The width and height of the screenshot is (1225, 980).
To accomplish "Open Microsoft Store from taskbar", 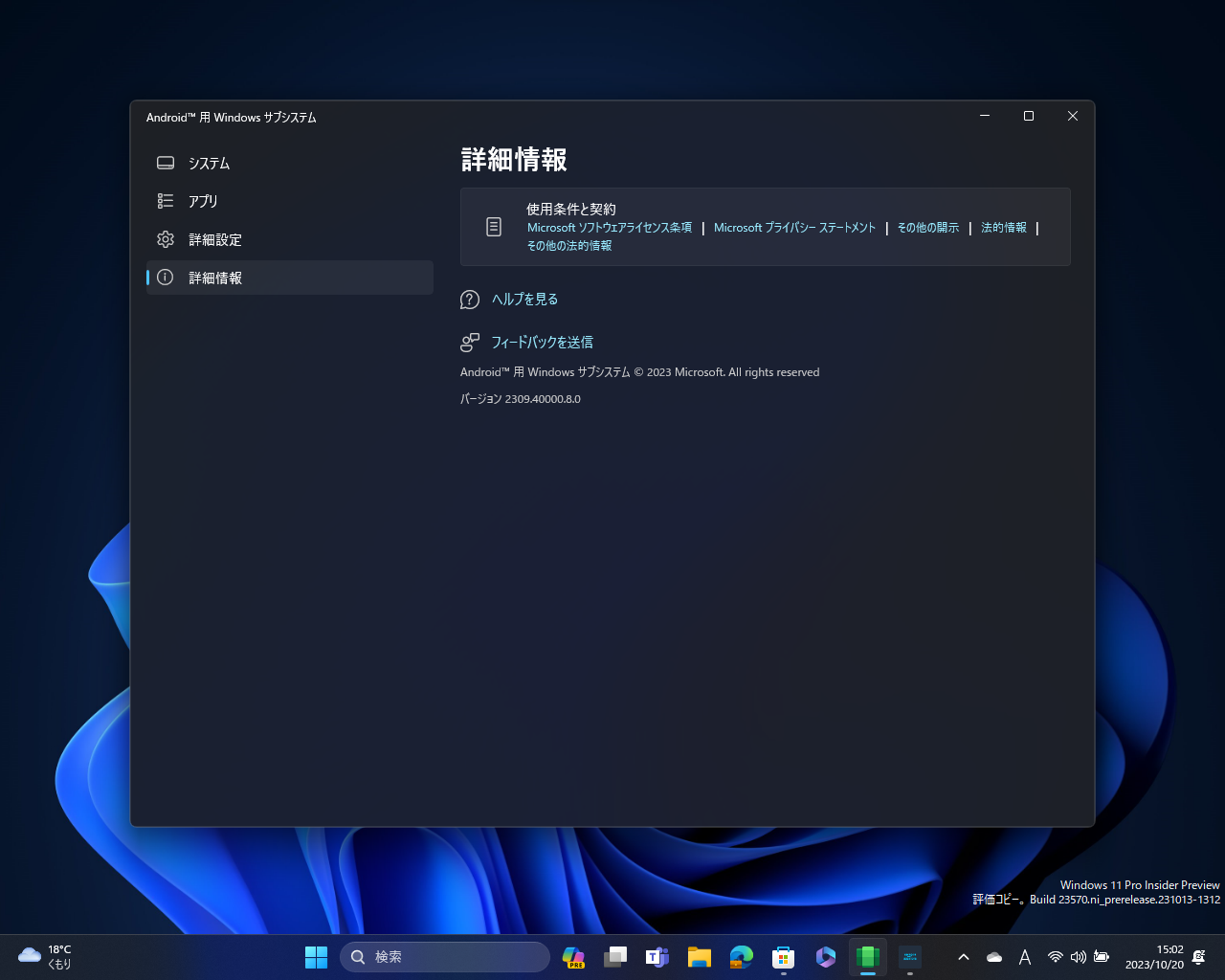I will (784, 956).
